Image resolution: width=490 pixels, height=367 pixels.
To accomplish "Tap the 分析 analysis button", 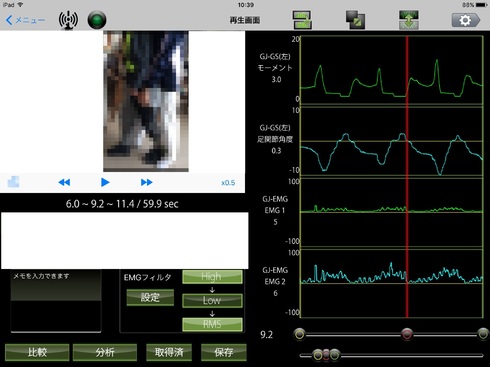I will pos(105,352).
